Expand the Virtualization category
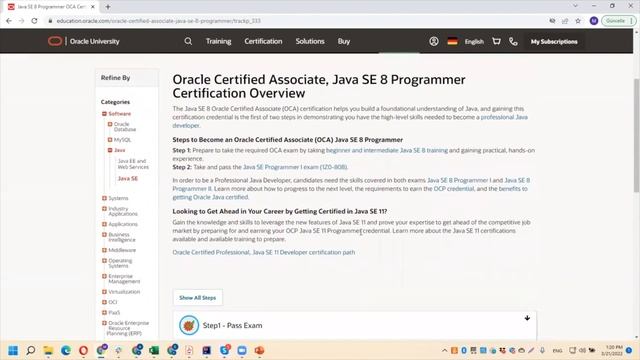This screenshot has height=360, width=640. tap(104, 292)
